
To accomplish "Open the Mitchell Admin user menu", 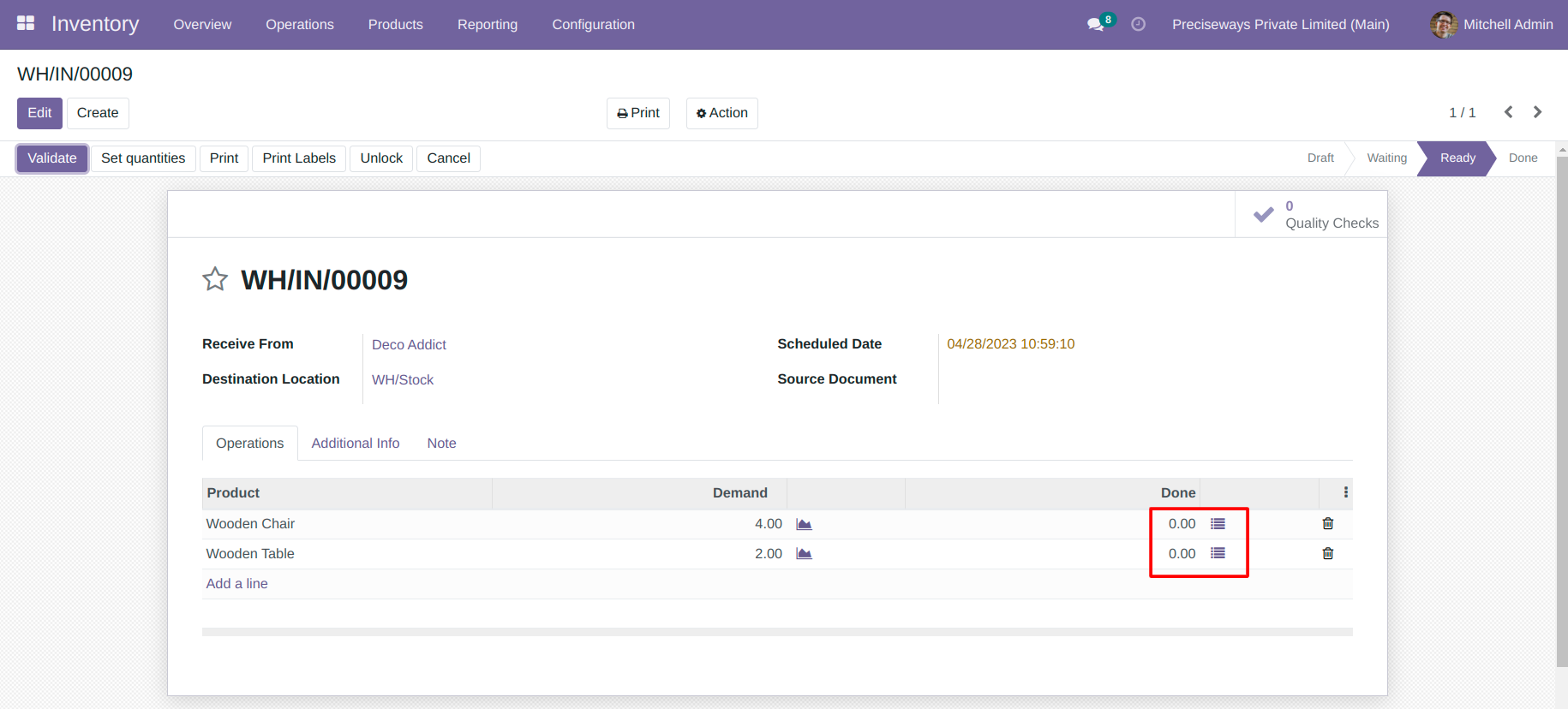I will point(1491,25).
